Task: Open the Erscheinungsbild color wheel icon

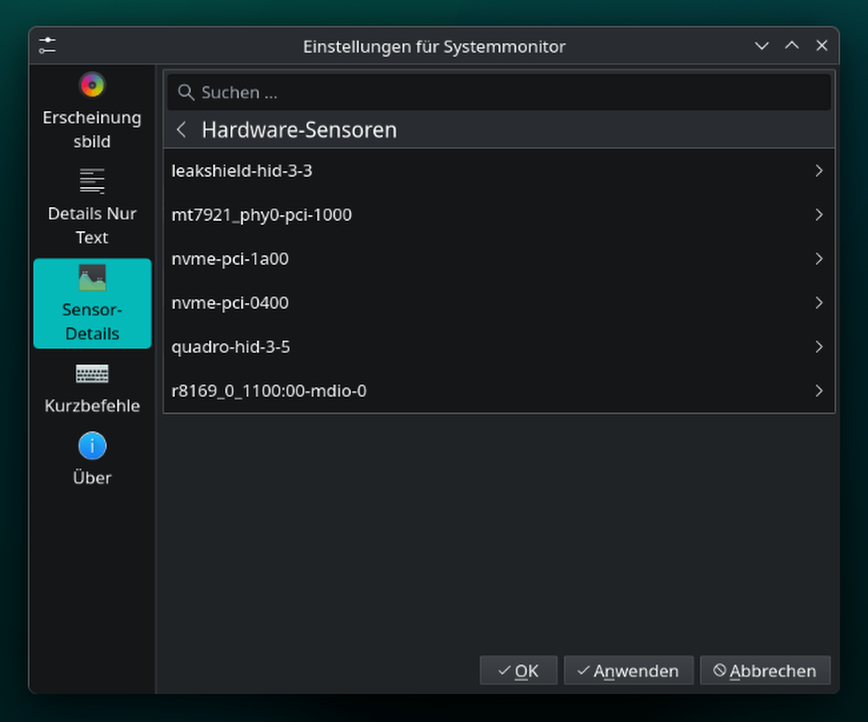Action: click(92, 85)
